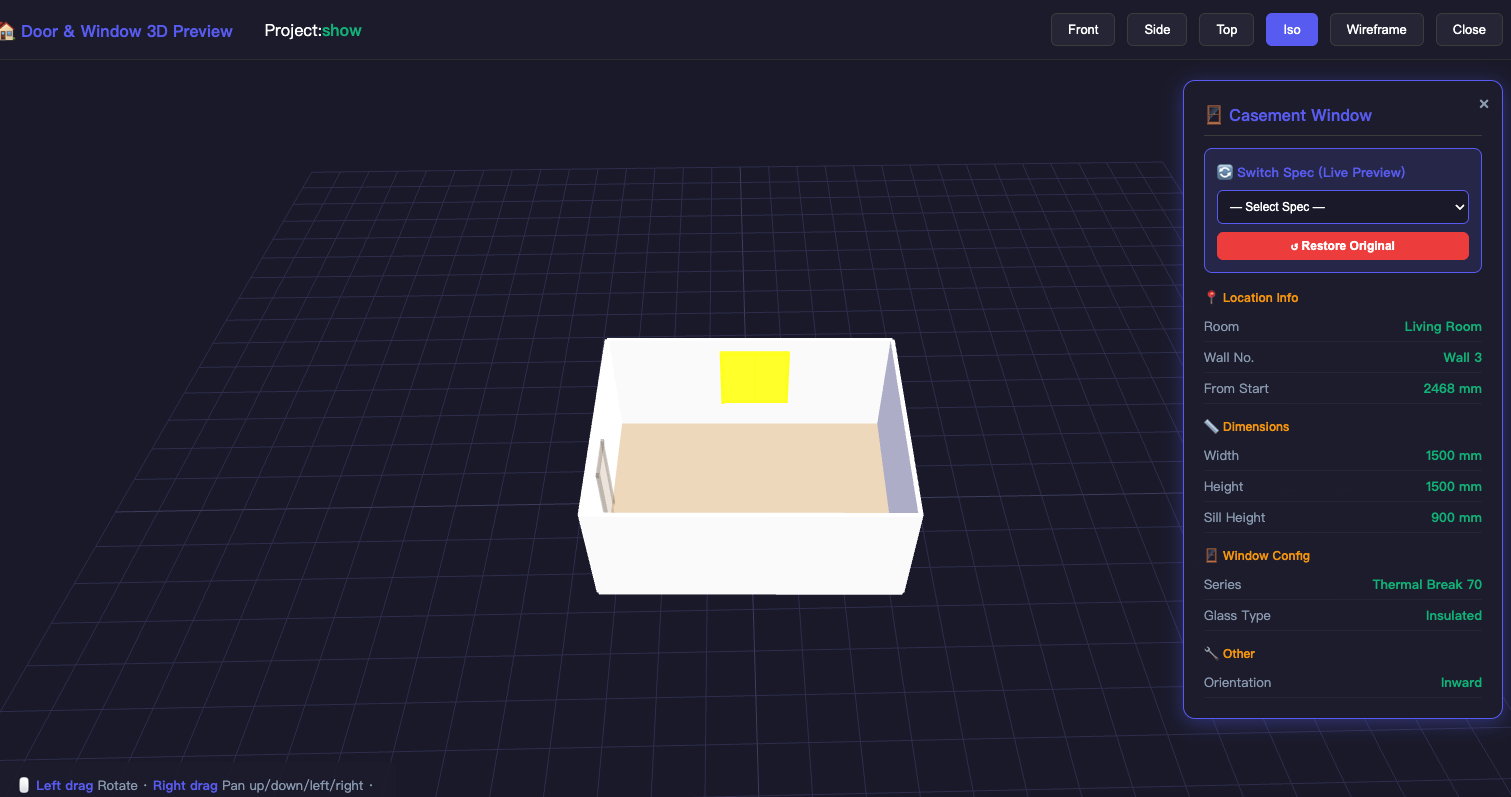The width and height of the screenshot is (1511, 797).
Task: Click the "Insulated" glass type value
Action: click(1454, 616)
